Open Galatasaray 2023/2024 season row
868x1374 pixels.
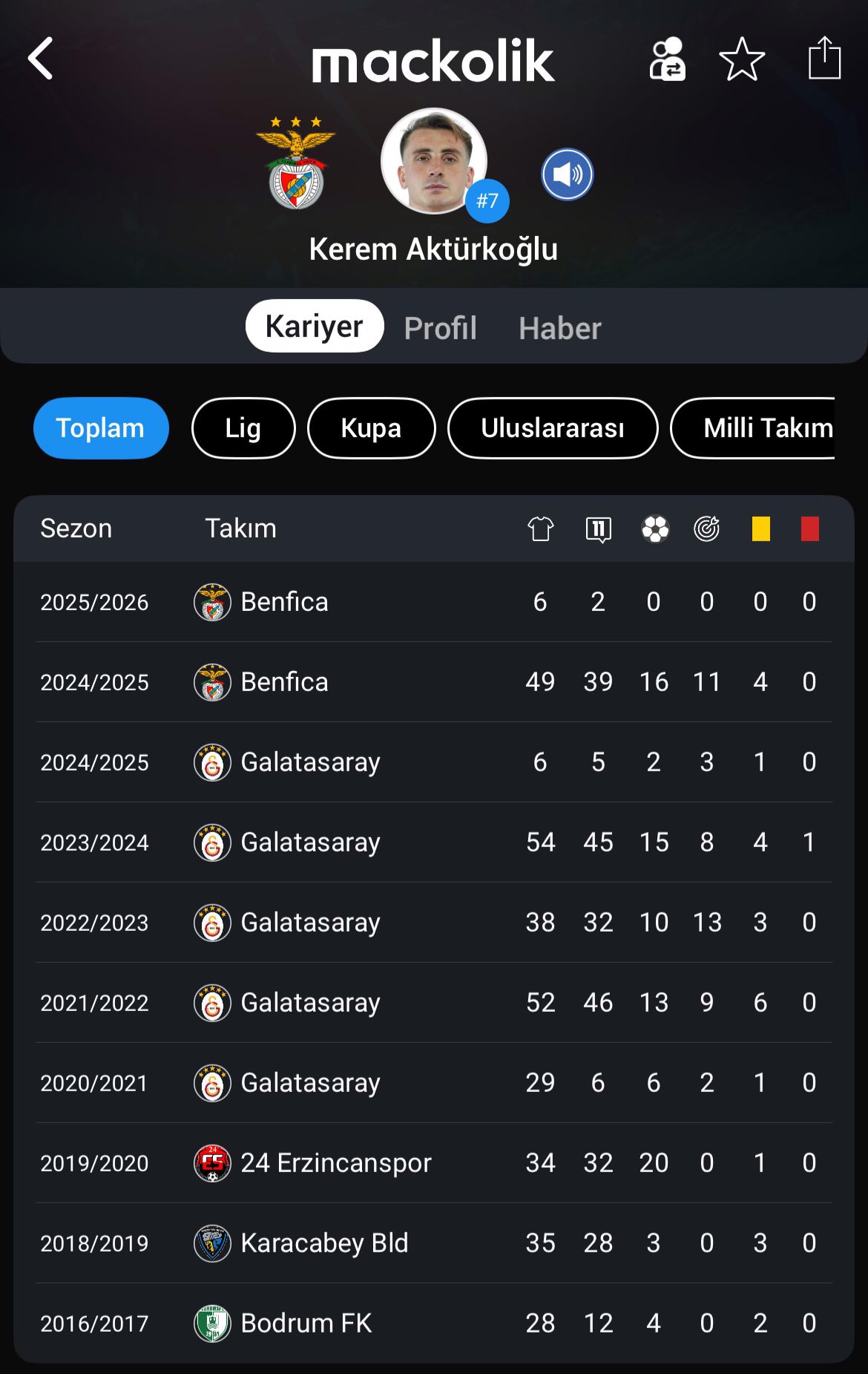coord(434,842)
